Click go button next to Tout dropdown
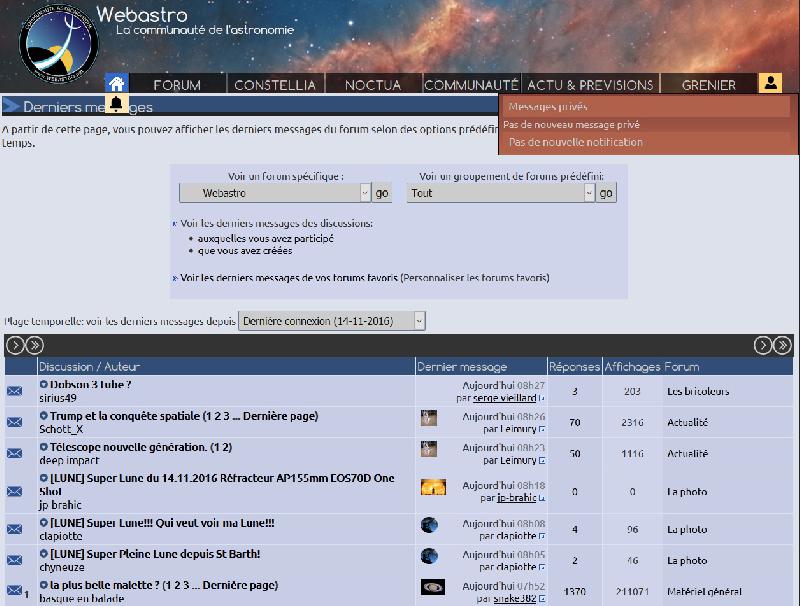Viewport: 800px width, 606px height. click(x=606, y=193)
